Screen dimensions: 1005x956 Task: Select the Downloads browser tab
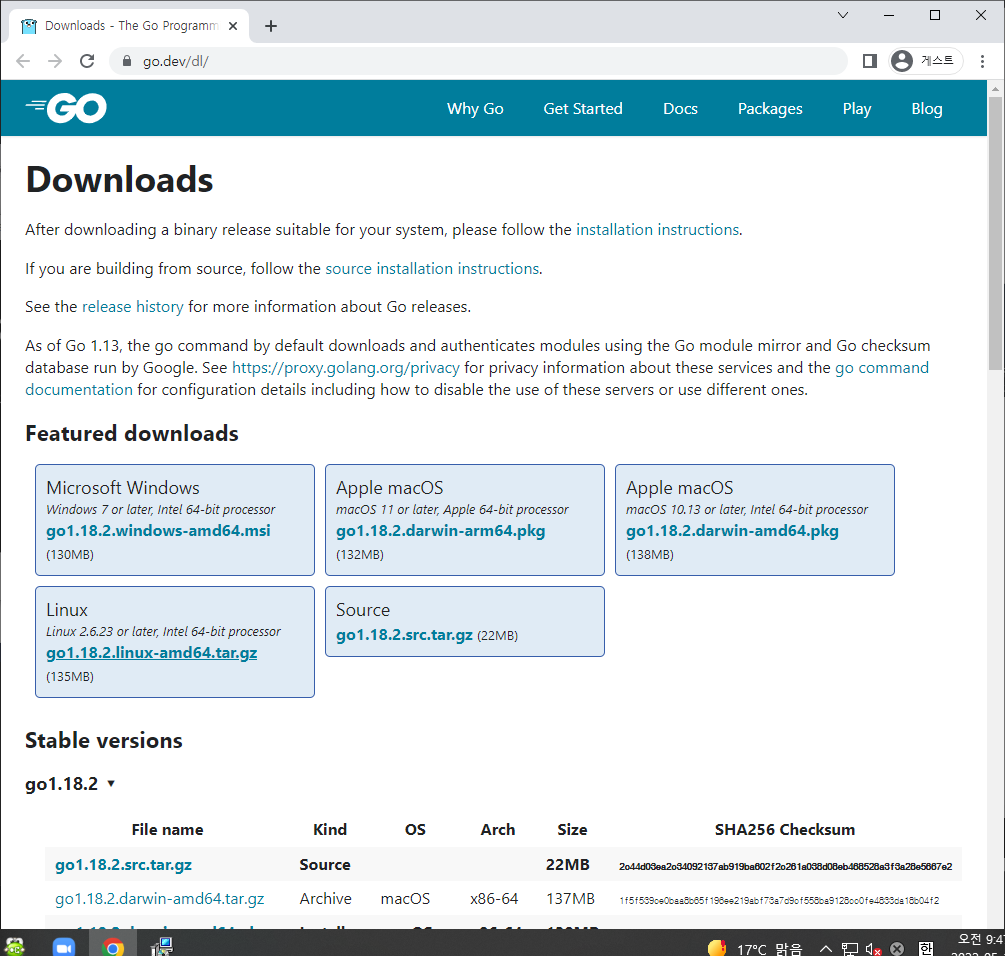(x=128, y=26)
